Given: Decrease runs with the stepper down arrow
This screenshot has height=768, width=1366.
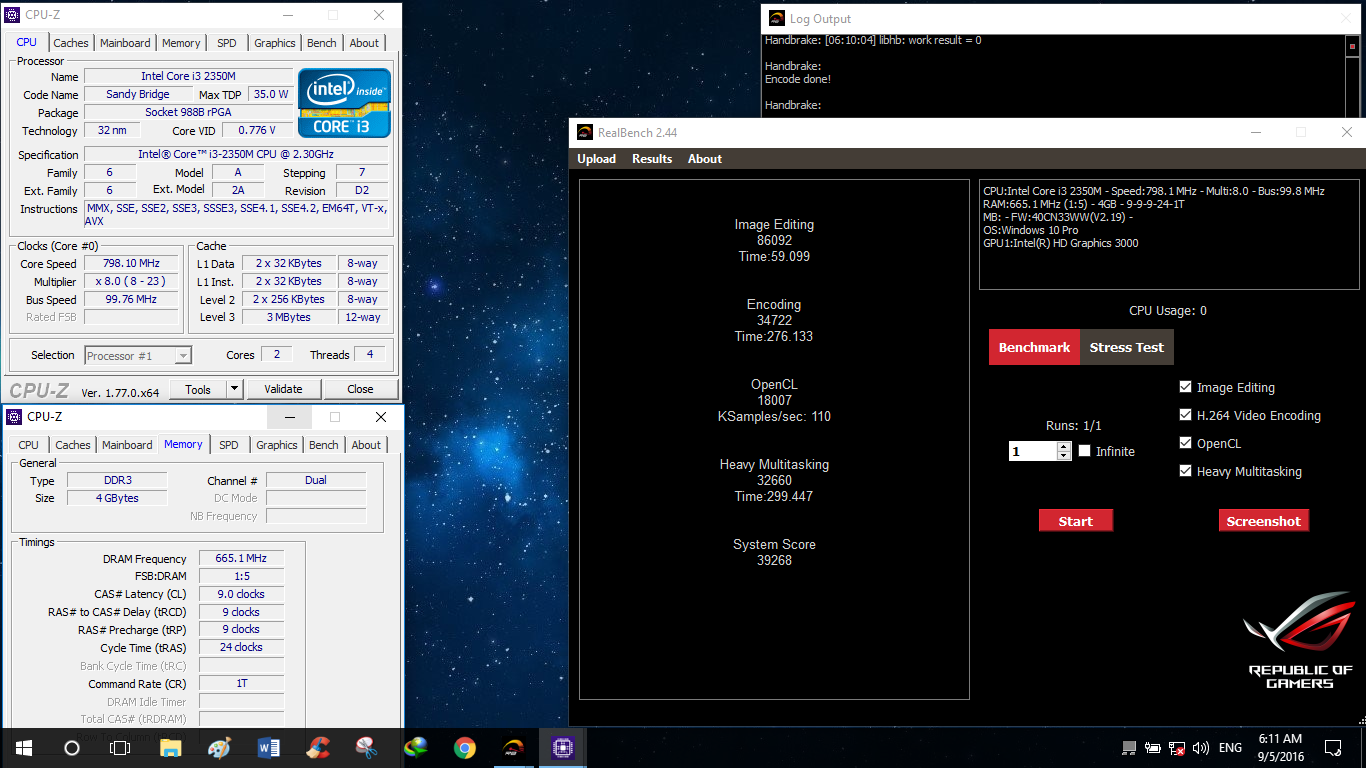Looking at the screenshot, I should click(1064, 456).
